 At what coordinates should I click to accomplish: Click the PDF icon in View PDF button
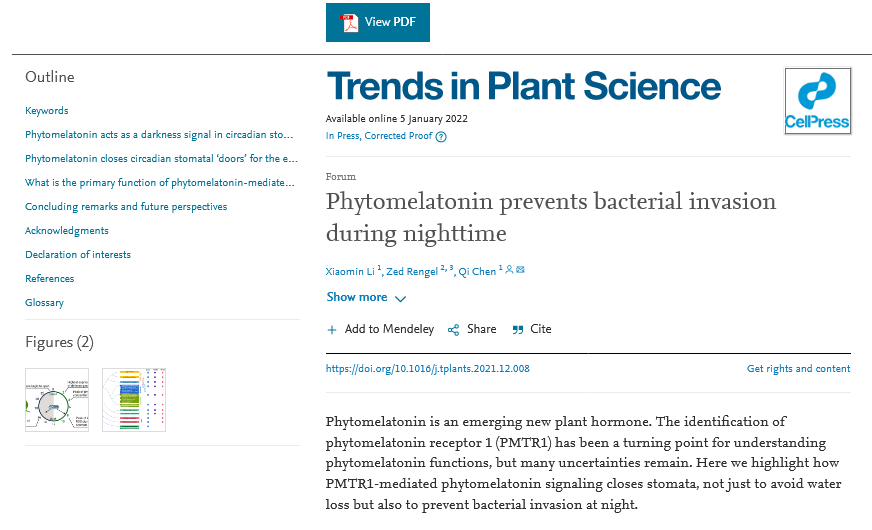[349, 22]
